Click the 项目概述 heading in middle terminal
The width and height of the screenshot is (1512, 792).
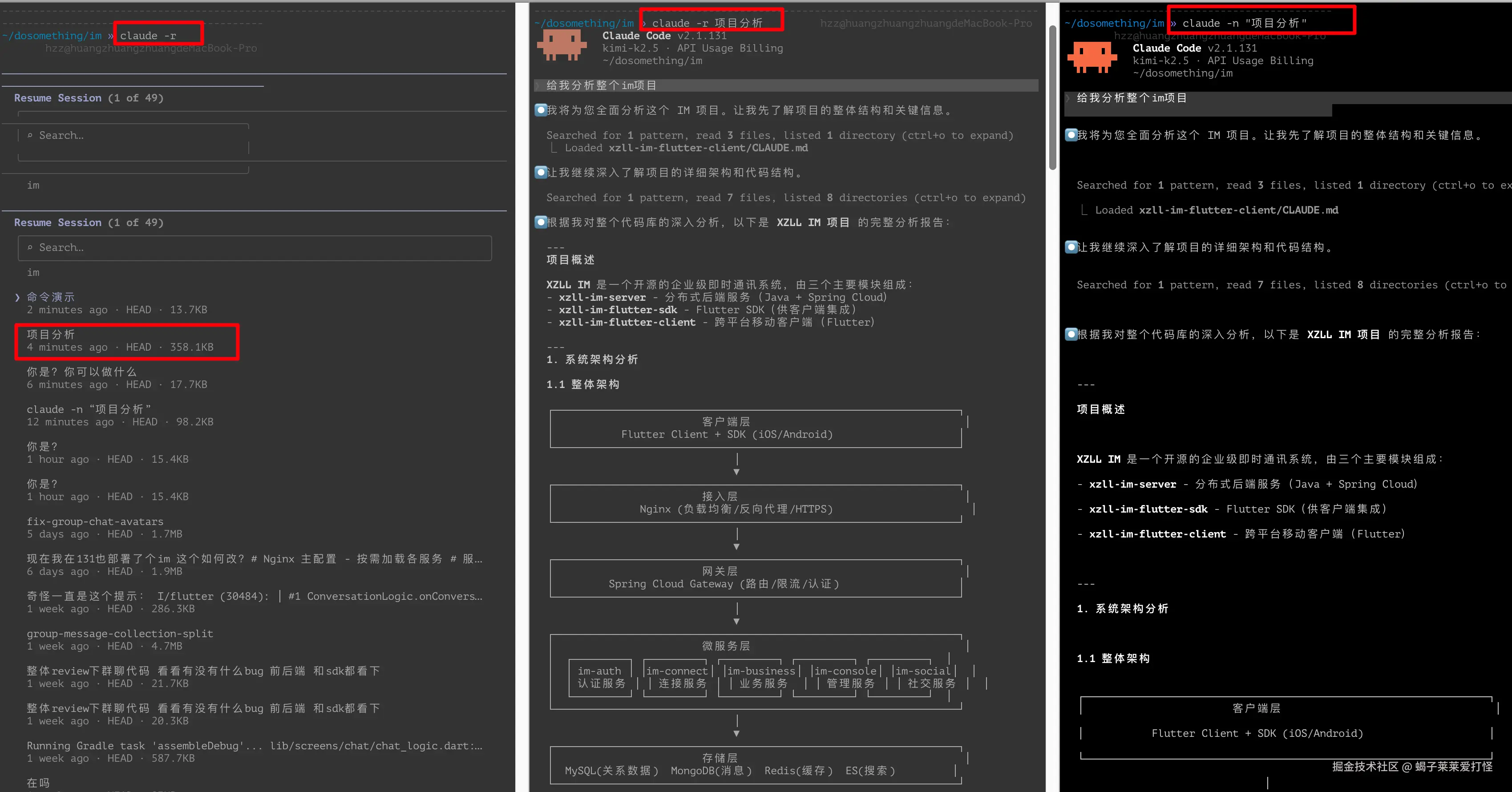point(570,259)
